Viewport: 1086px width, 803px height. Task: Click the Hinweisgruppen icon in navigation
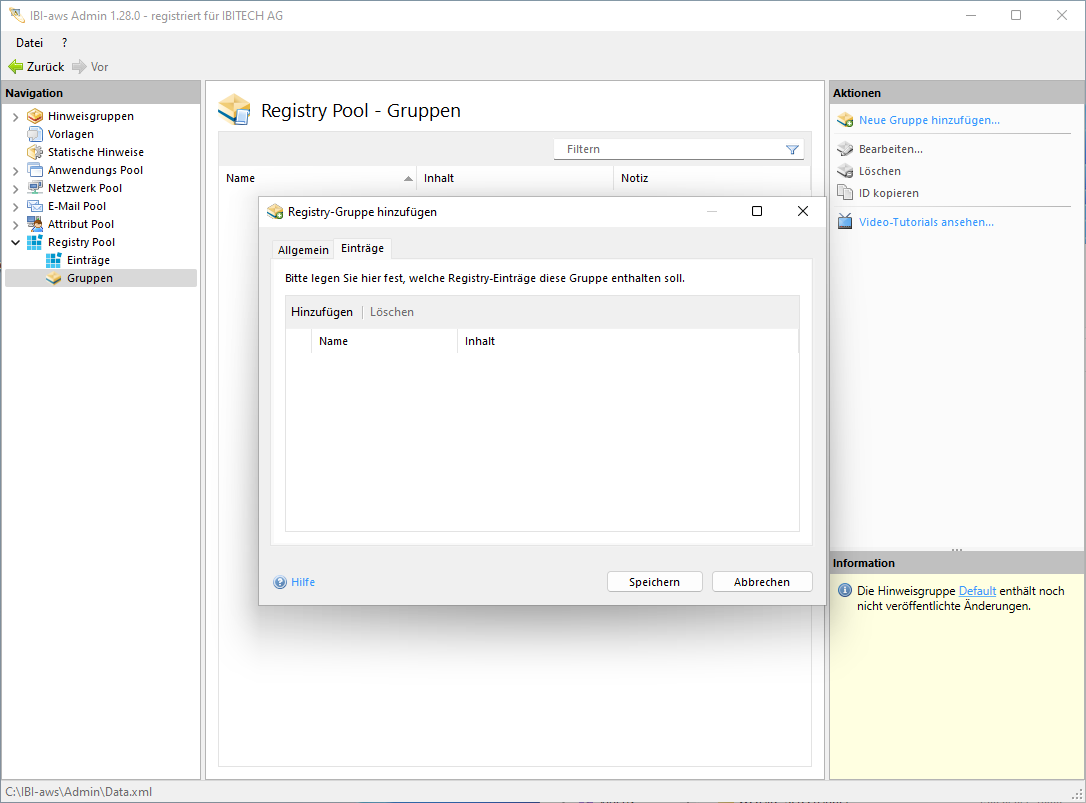tap(35, 116)
